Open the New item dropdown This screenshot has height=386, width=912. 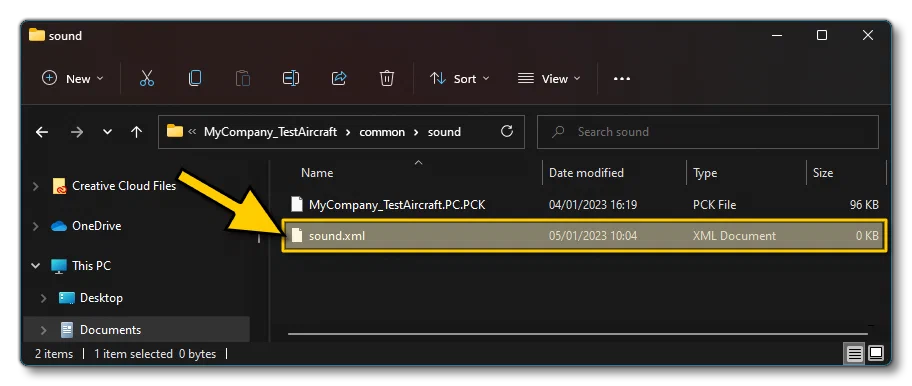(73, 78)
